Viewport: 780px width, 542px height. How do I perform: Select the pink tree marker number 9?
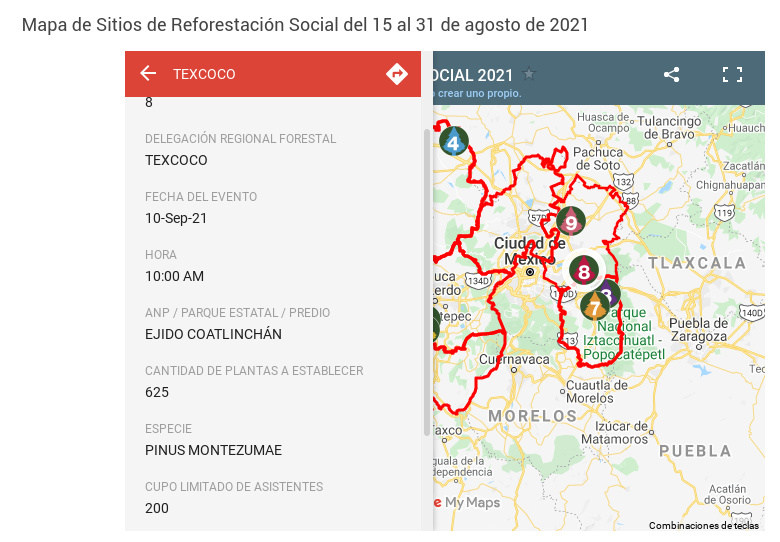[x=571, y=221]
